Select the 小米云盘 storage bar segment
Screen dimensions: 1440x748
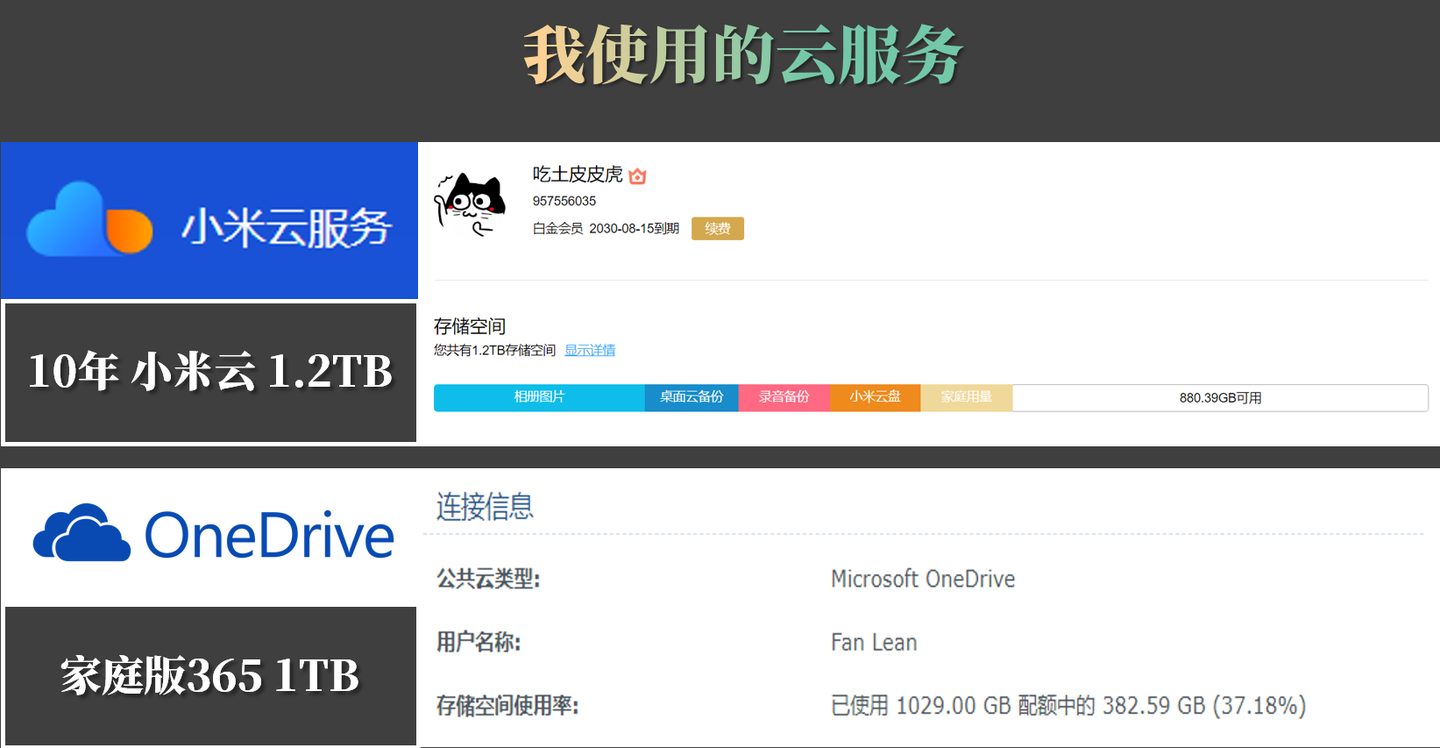coord(875,397)
